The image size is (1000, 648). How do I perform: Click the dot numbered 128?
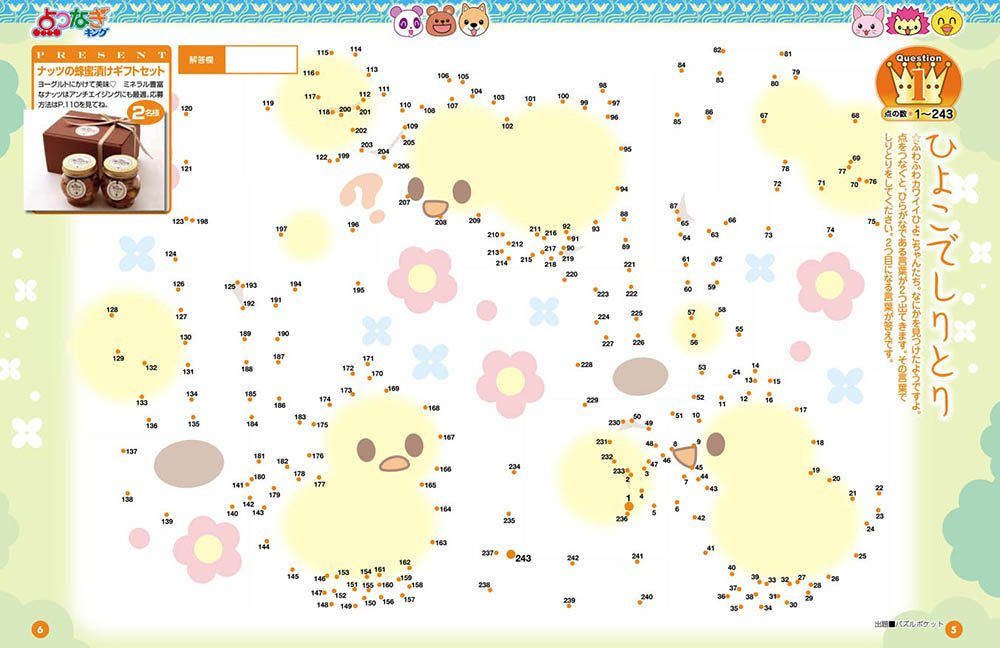click(x=112, y=315)
